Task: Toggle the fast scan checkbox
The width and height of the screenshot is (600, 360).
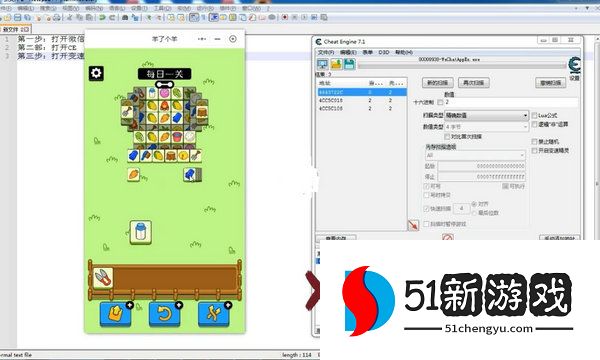Action: 426,209
